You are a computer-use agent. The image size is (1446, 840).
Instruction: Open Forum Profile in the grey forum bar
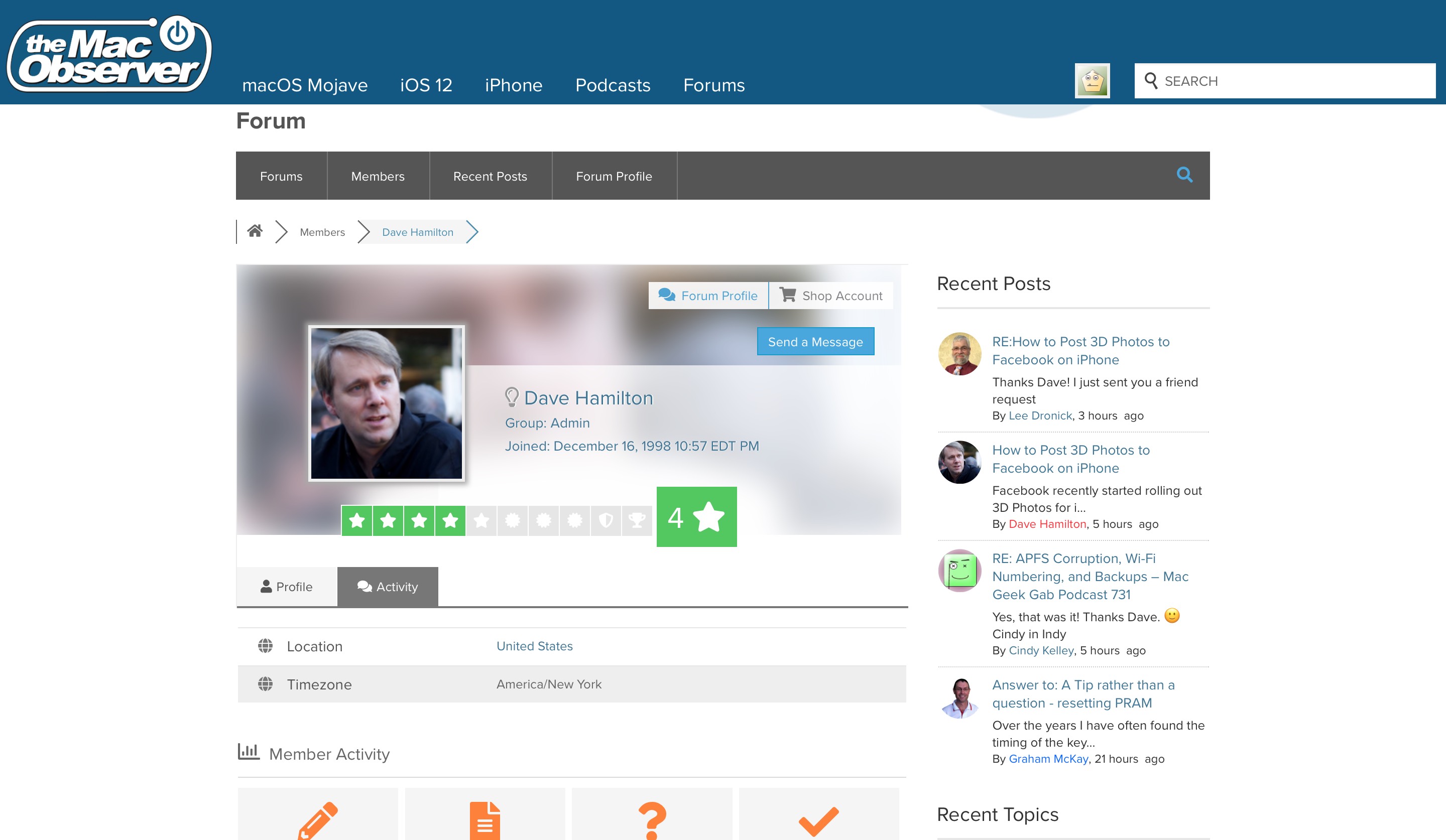pos(614,176)
